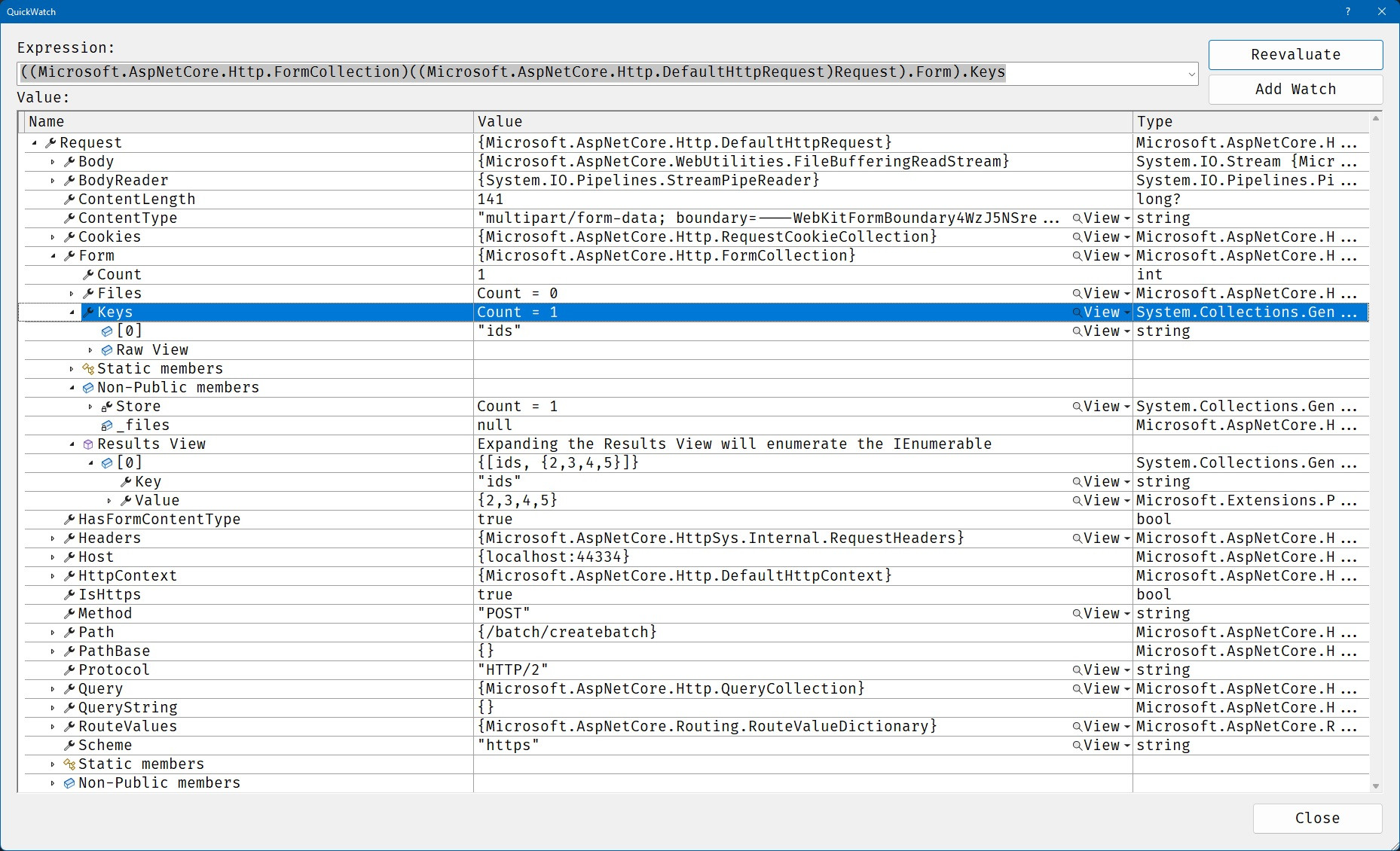Open View dropdown arrow for Form row
The height and width of the screenshot is (851, 1400).
[1126, 257]
